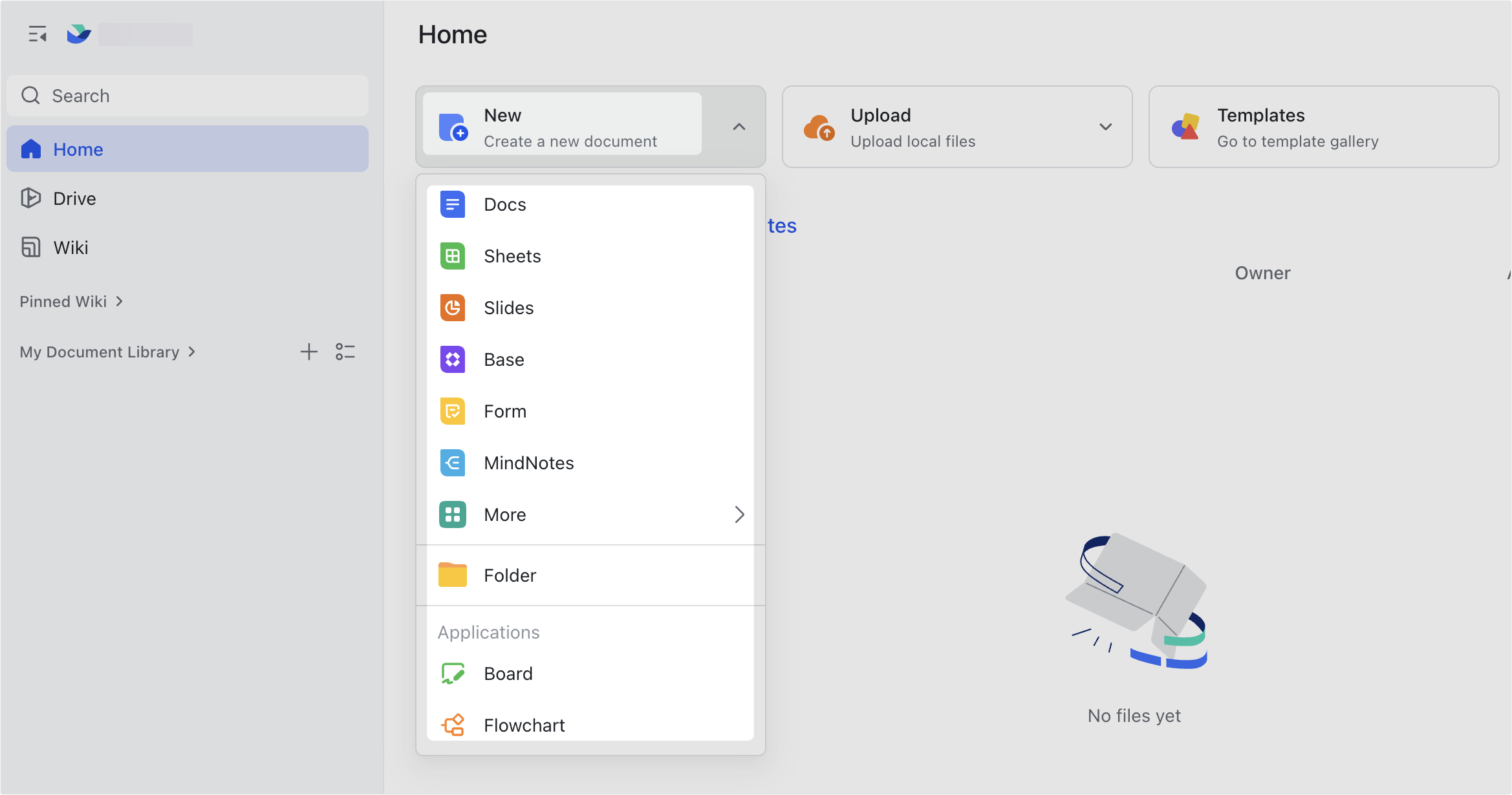Open the document library list view

click(x=345, y=352)
